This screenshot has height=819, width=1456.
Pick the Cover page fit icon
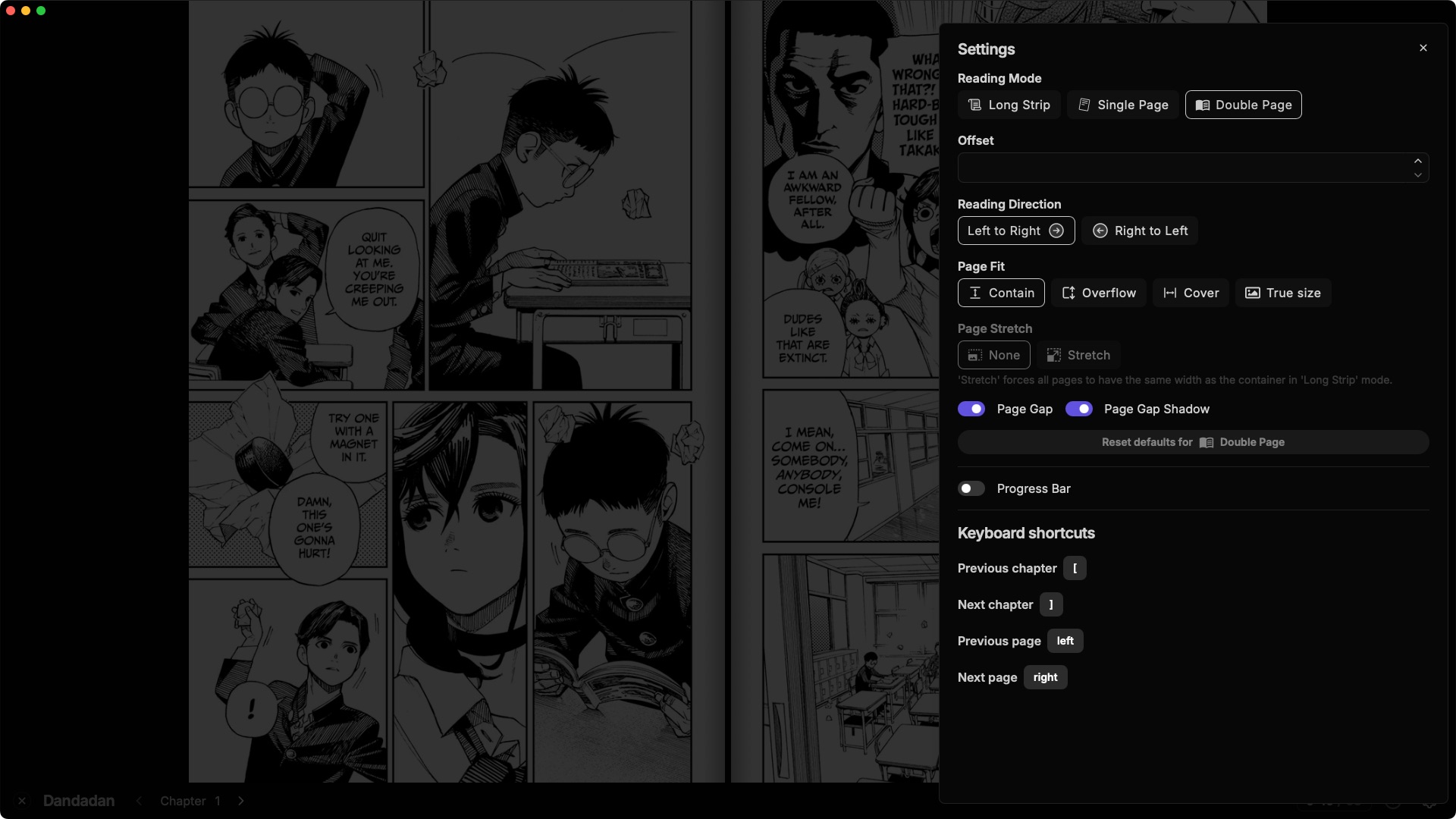(1169, 293)
